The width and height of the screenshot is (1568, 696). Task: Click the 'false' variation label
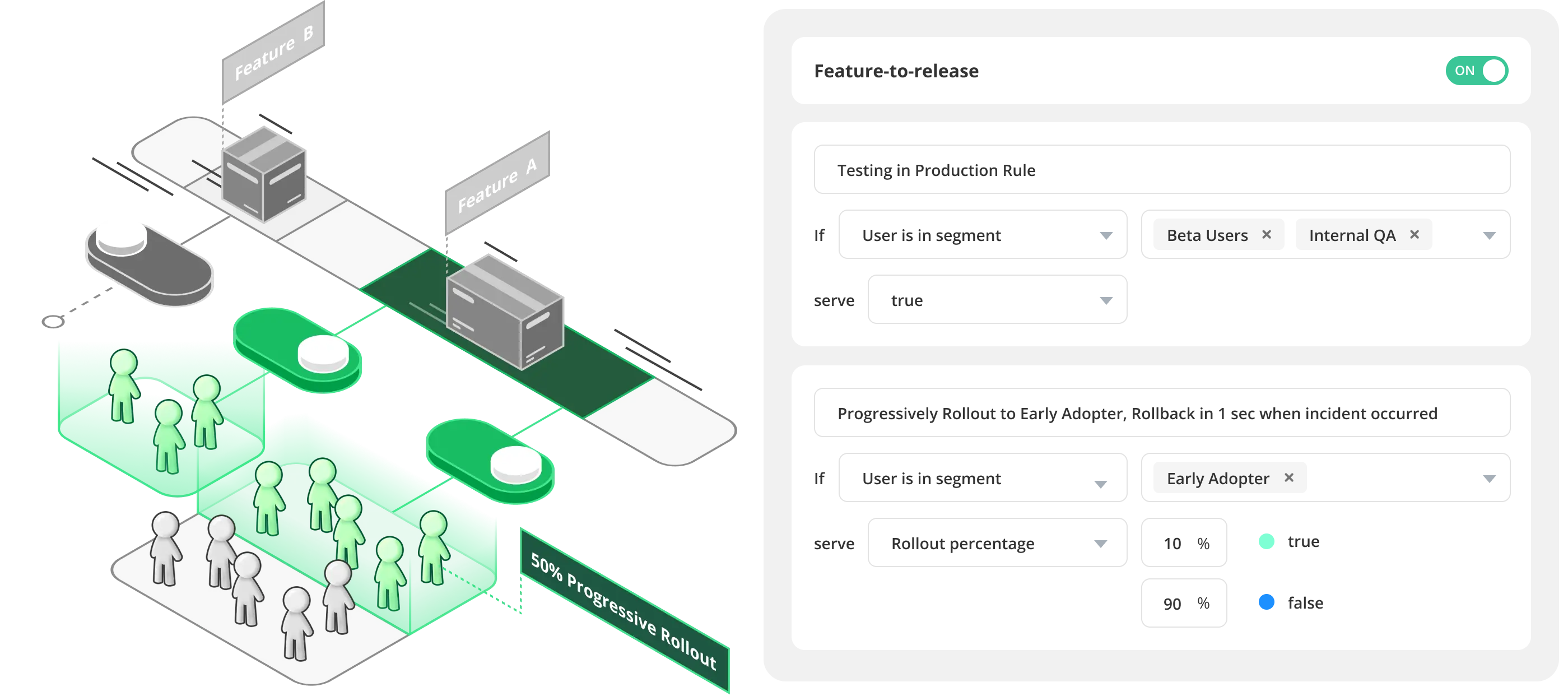click(1305, 603)
